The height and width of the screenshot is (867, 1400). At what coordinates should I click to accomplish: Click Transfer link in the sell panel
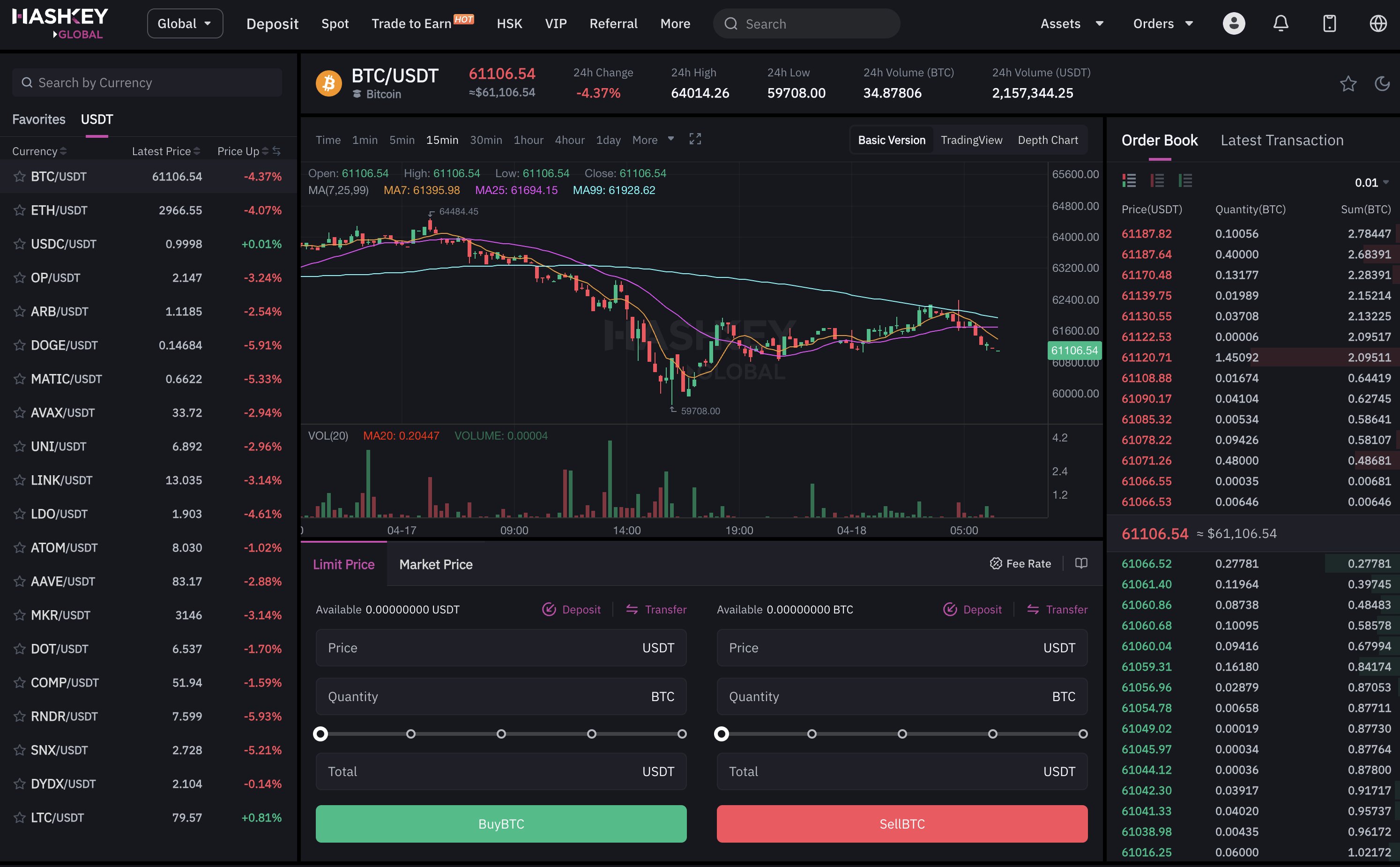pyautogui.click(x=1057, y=609)
